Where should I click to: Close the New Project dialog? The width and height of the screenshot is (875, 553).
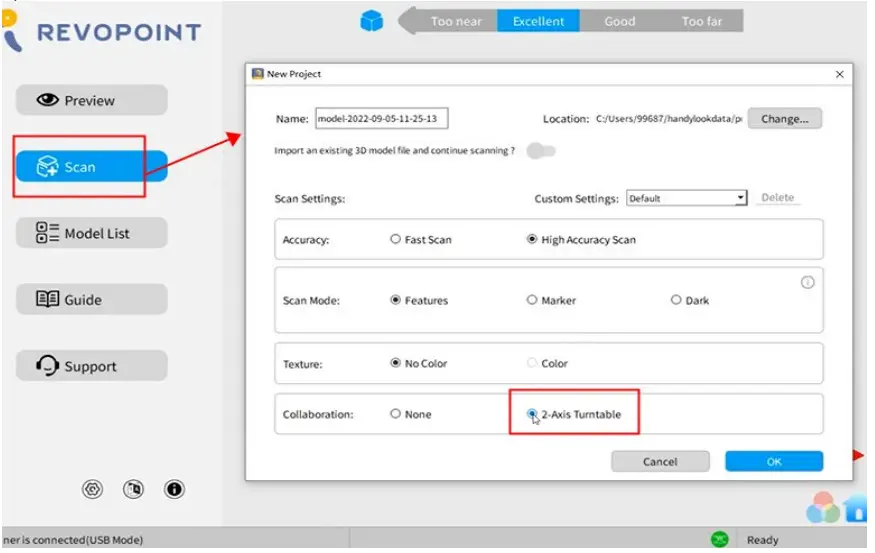pos(839,74)
